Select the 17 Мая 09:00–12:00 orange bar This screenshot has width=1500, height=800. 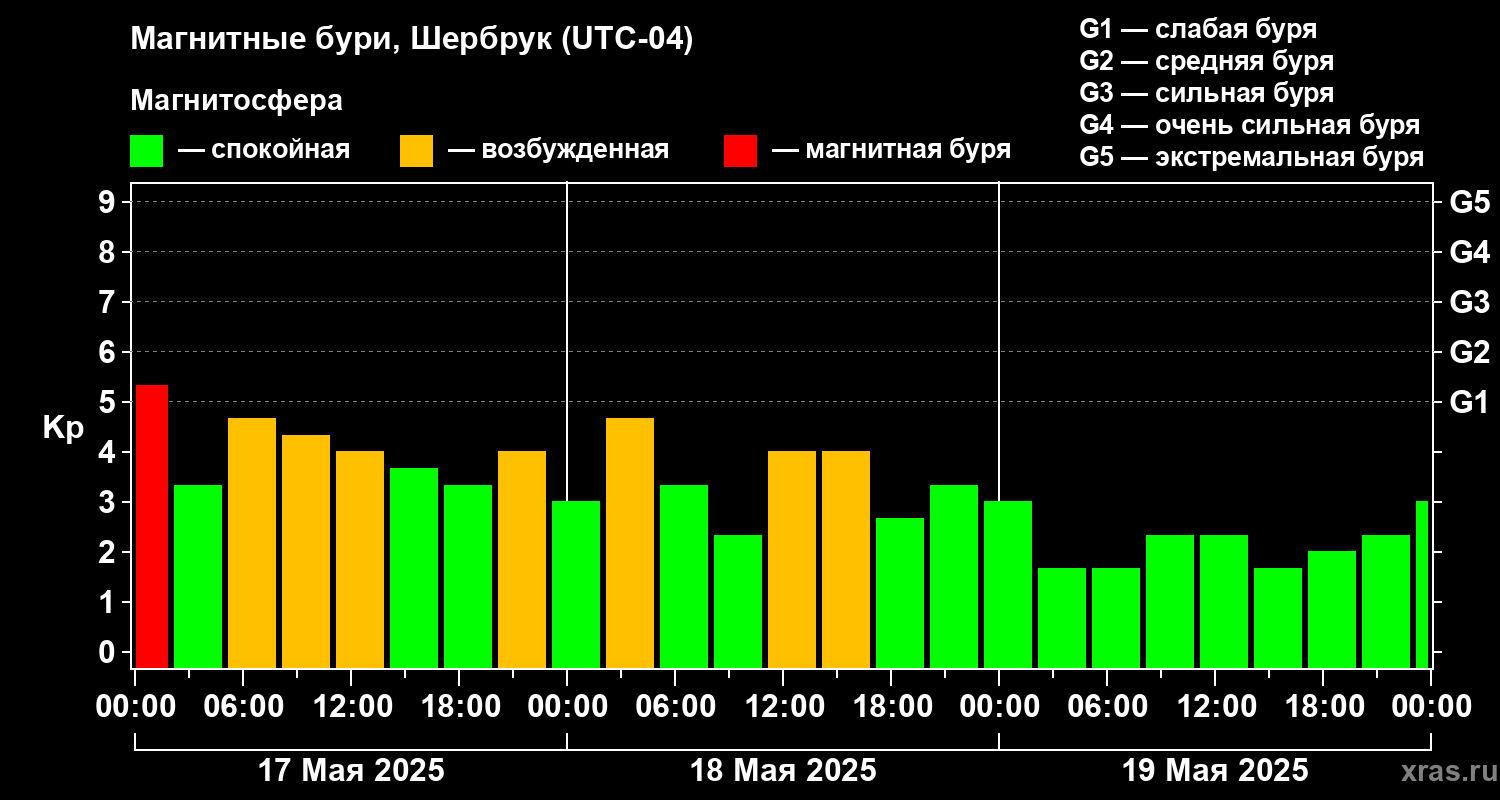coord(306,551)
